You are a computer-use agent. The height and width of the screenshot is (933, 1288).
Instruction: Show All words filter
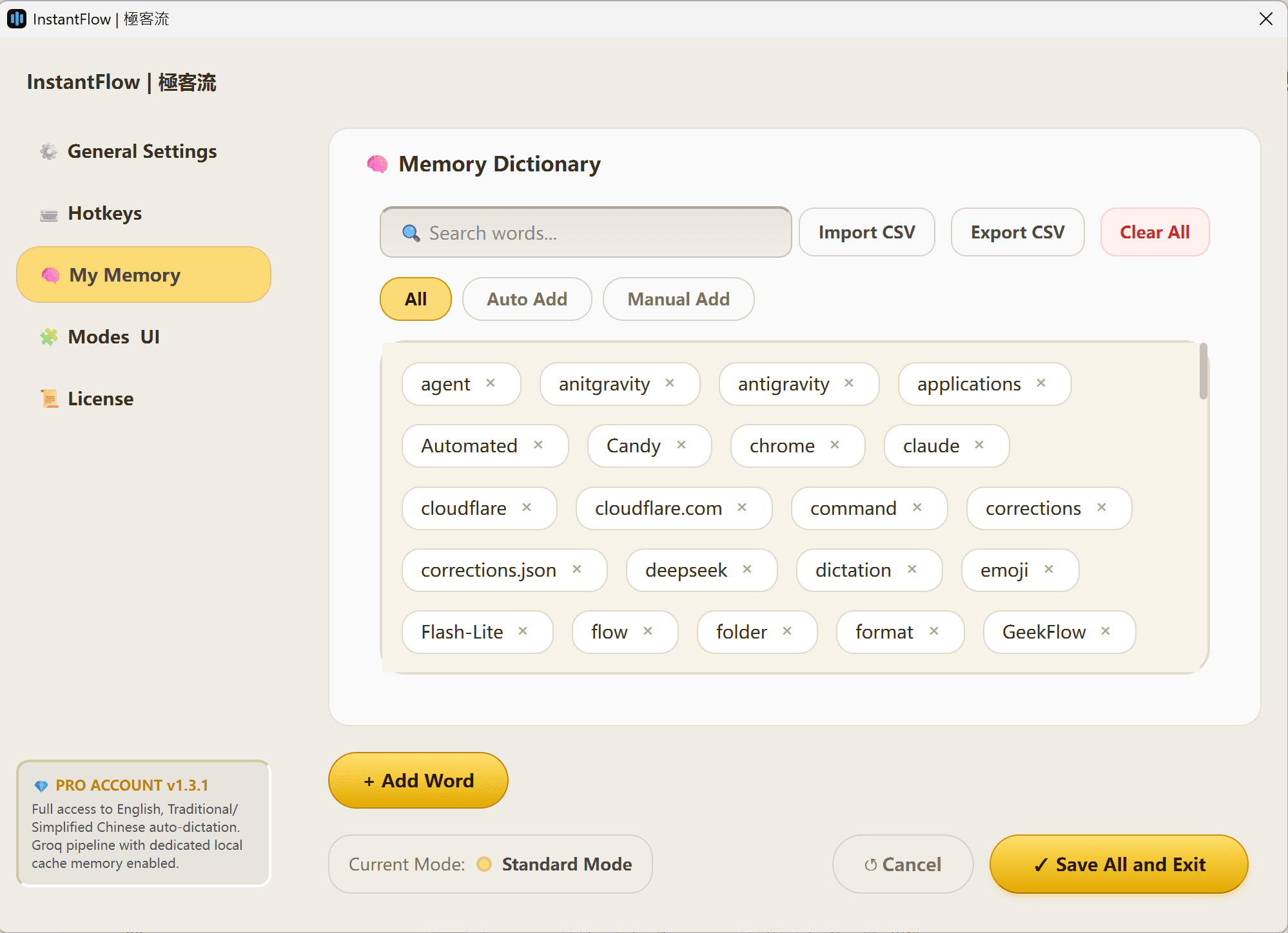pyautogui.click(x=416, y=299)
